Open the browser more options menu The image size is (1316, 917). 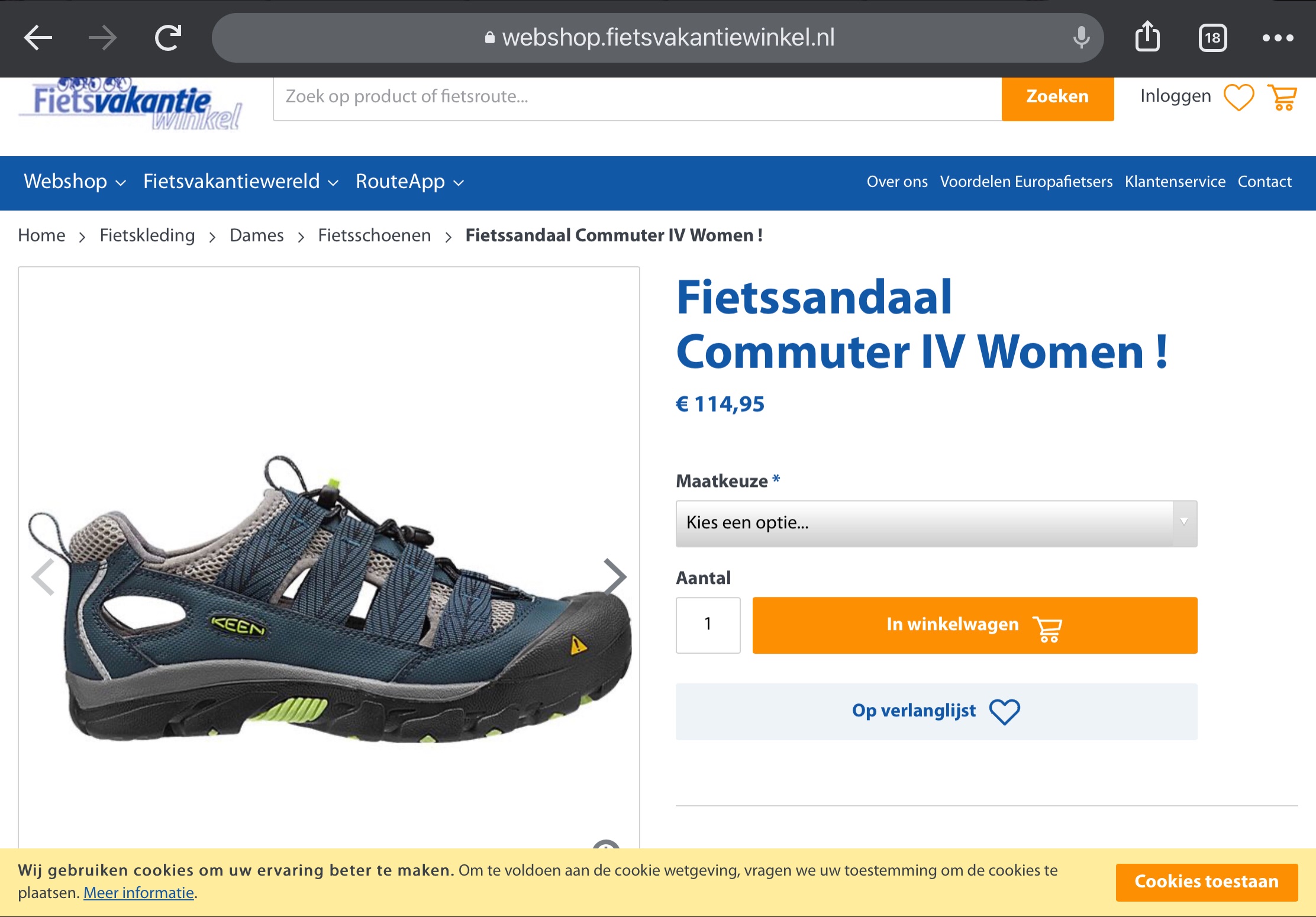(1278, 38)
